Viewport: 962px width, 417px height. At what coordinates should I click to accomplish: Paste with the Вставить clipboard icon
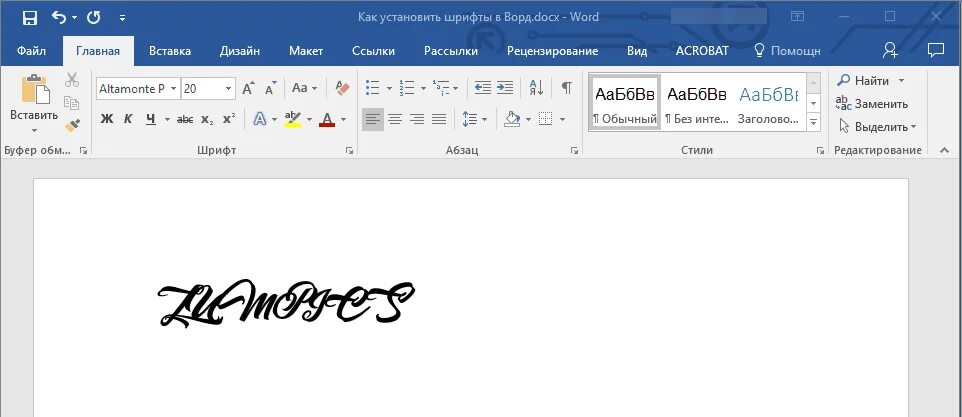tap(34, 90)
